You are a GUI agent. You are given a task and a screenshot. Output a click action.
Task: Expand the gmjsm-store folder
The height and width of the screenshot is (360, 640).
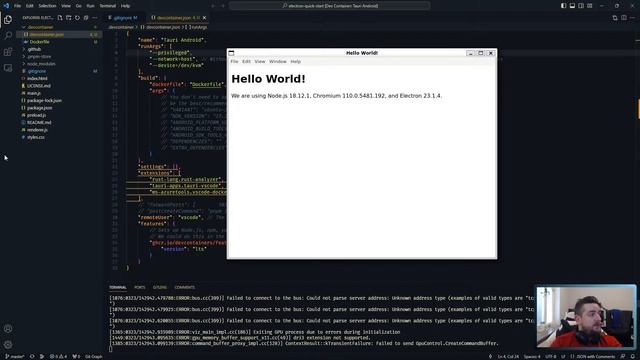(39, 56)
